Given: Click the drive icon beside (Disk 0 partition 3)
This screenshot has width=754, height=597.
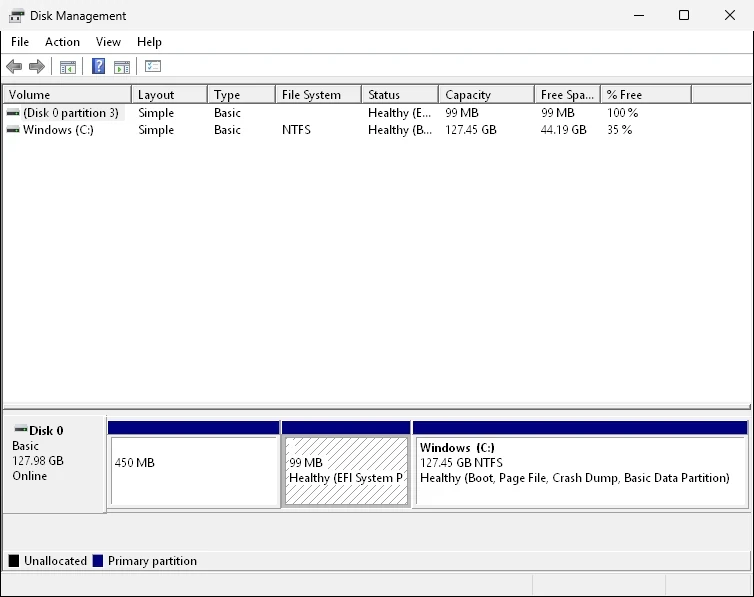Looking at the screenshot, I should [13, 113].
